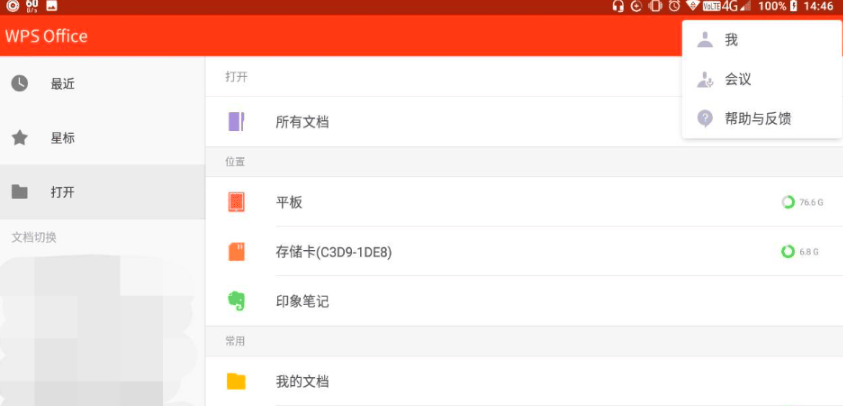Click the alarm clock status icon
This screenshot has width=843, height=406.
tap(674, 6)
